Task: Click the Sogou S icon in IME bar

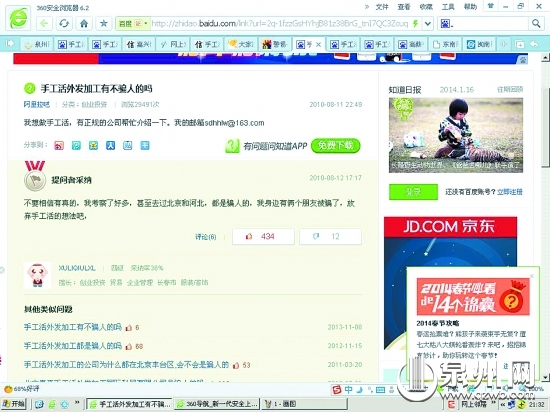Action: click(x=337, y=390)
